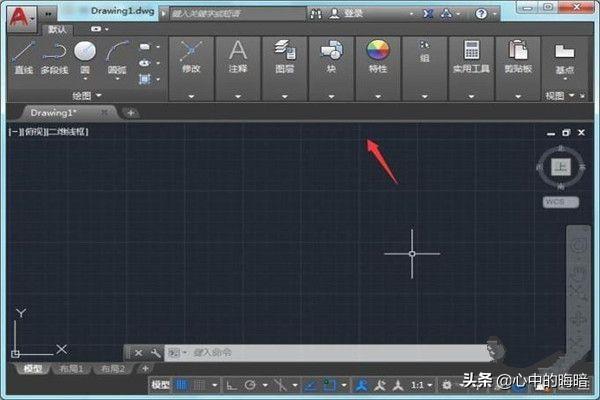
Task: Expand the Modify (修改) panel dropdown arrow
Action: [x=190, y=96]
